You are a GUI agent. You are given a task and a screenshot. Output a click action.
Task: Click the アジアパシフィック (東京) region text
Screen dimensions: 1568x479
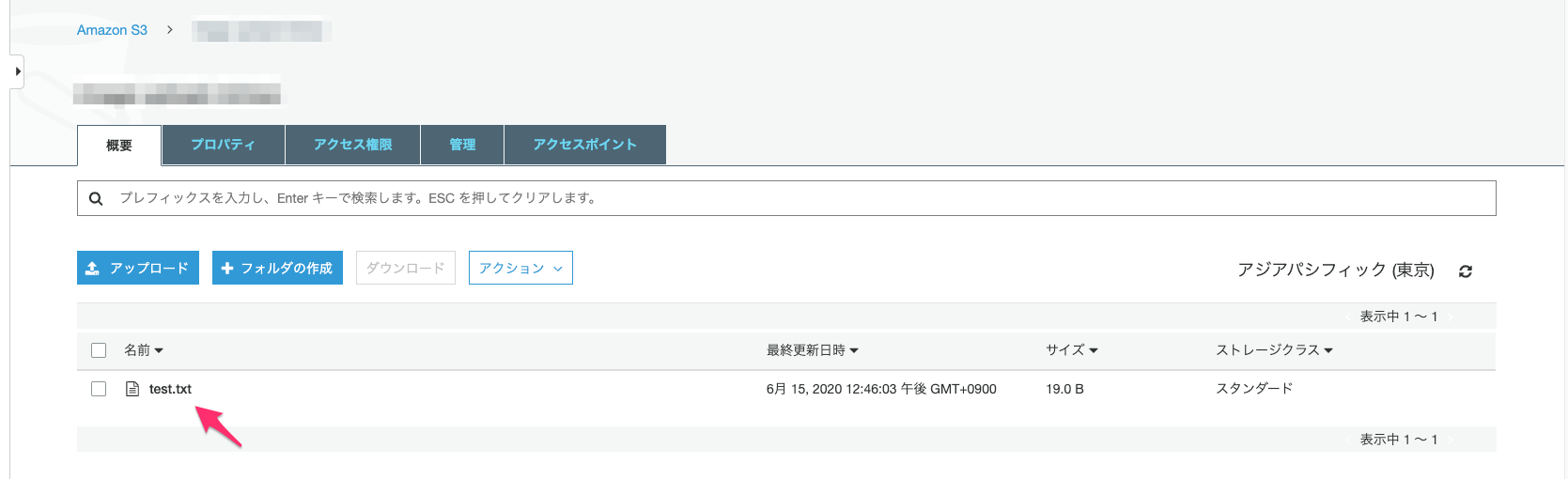coord(1336,270)
